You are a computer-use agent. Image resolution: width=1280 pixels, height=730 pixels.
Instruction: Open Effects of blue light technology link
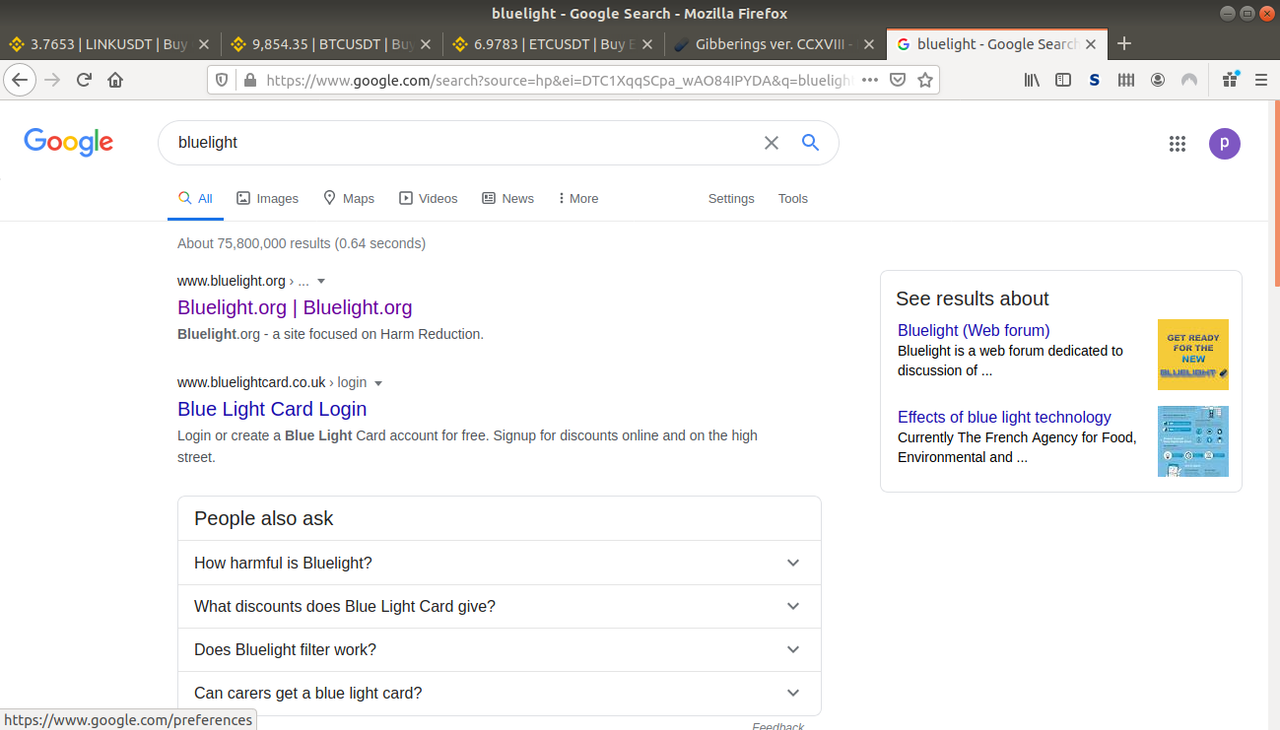[1004, 417]
